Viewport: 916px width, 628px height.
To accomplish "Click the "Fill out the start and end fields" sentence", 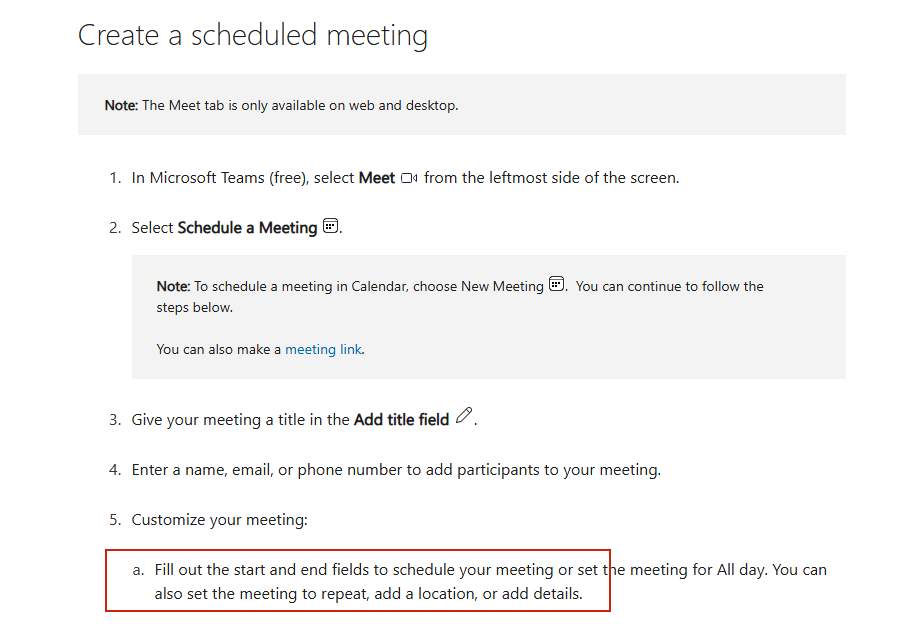I will tap(270, 570).
